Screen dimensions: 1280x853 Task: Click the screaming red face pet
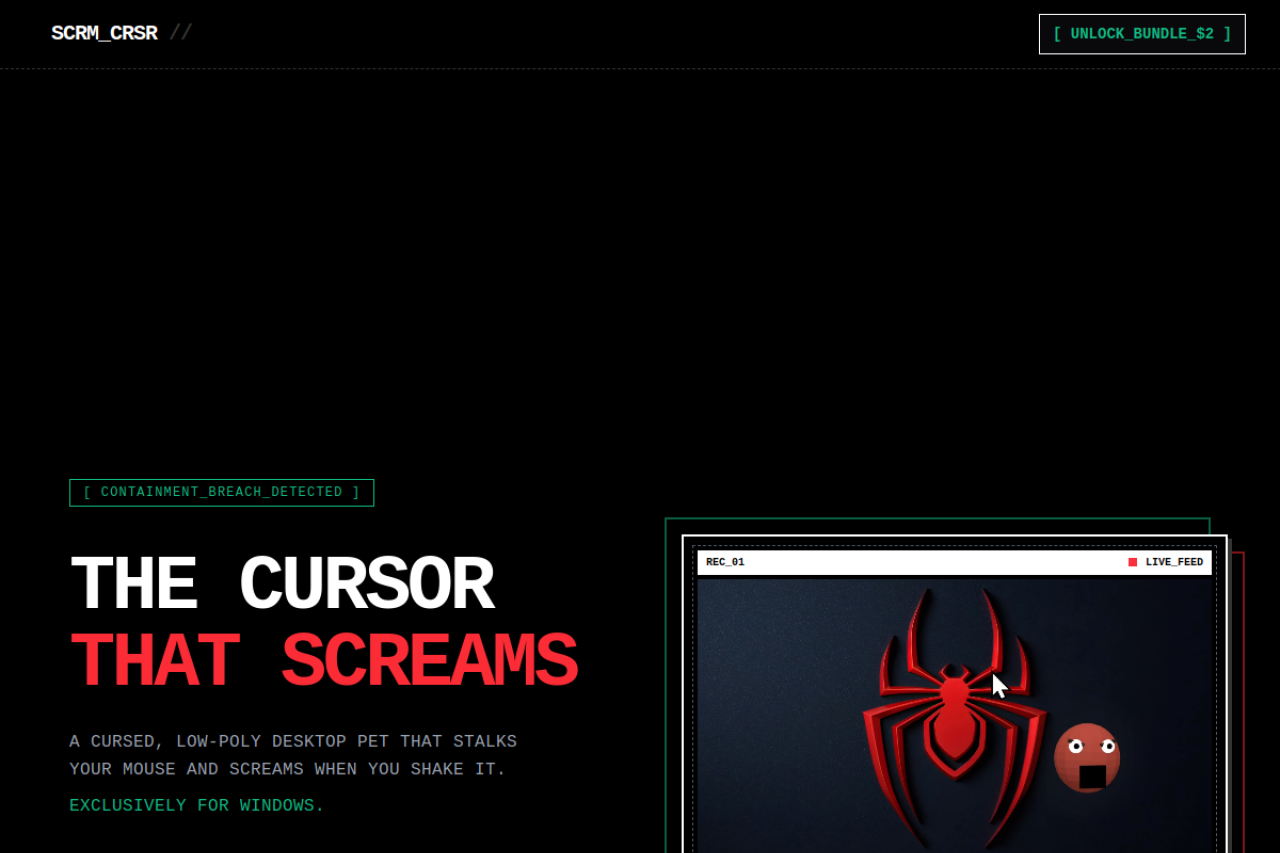pyautogui.click(x=1087, y=758)
